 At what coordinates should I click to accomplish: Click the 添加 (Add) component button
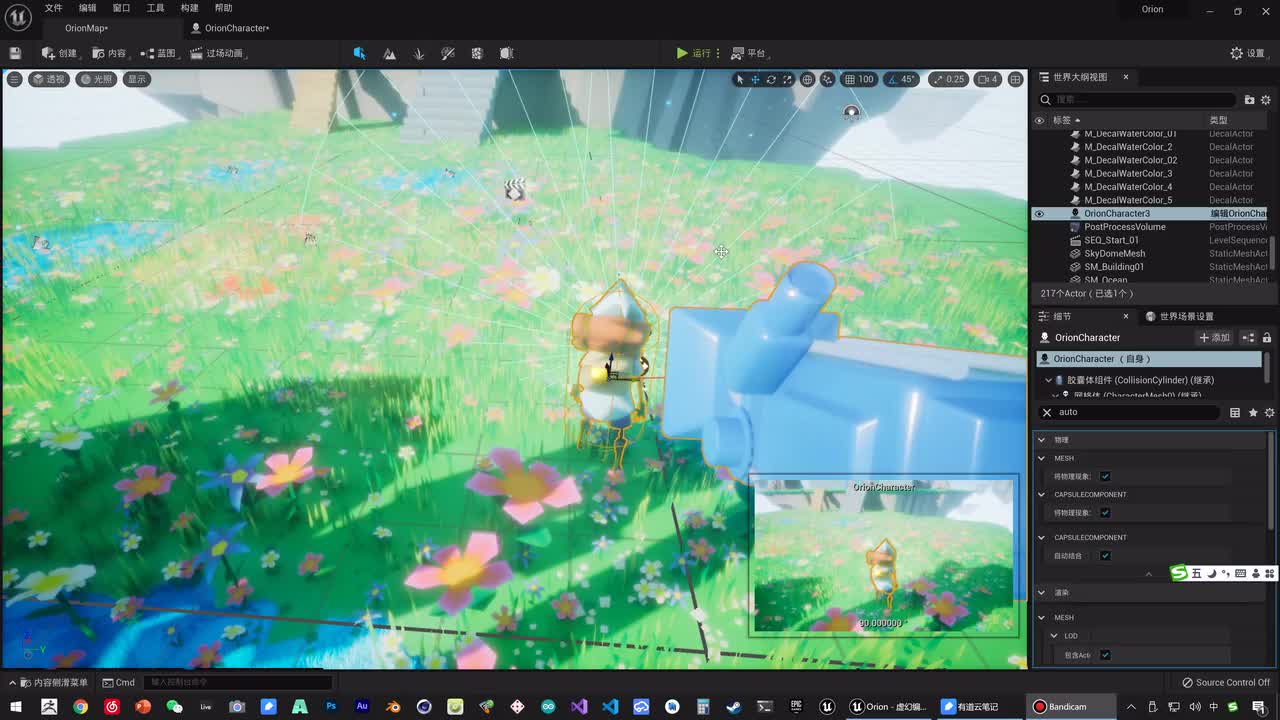click(1214, 337)
